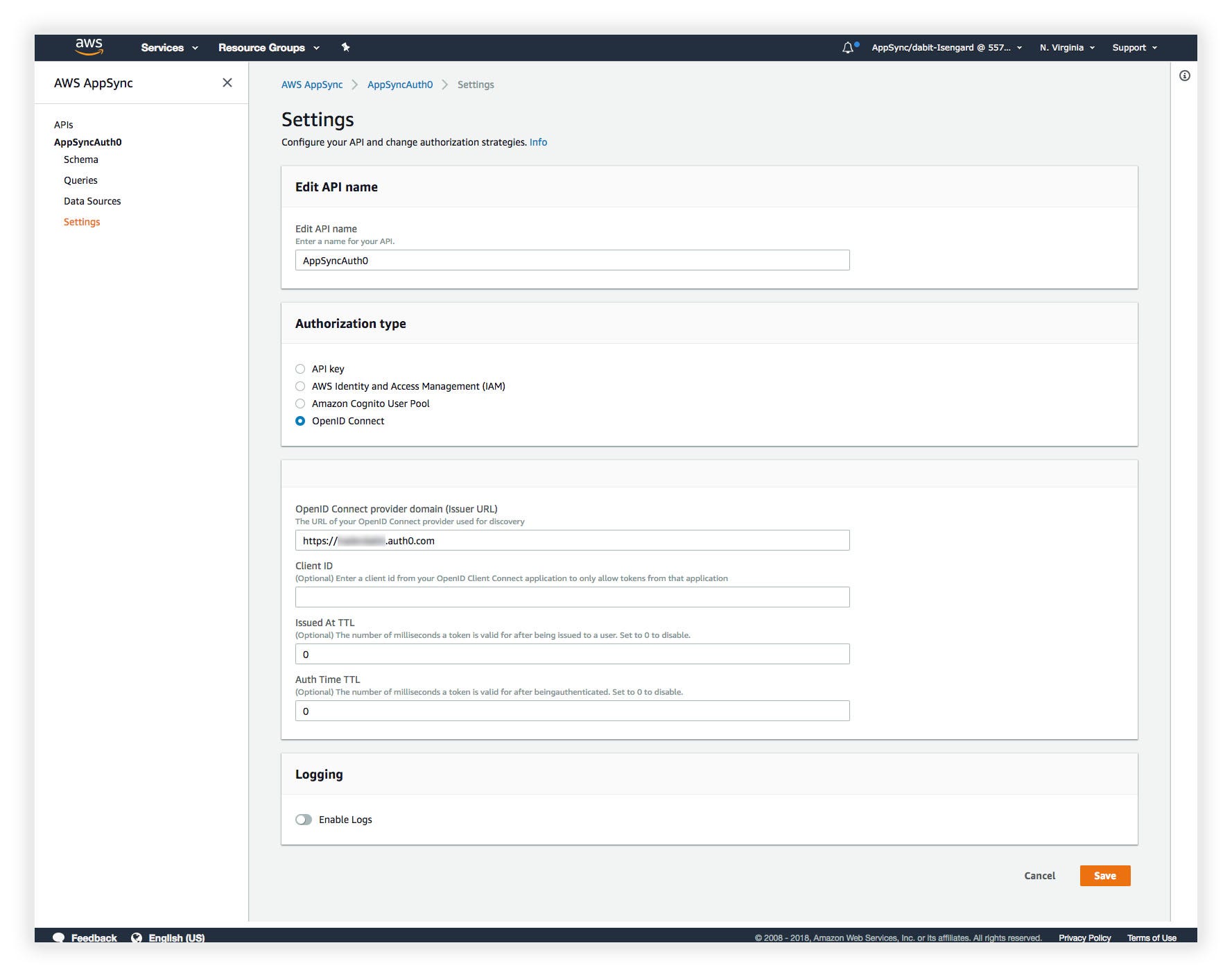Image resolution: width=1232 pixels, height=977 pixels.
Task: Open the Privacy Policy footer link
Action: click(x=1084, y=937)
